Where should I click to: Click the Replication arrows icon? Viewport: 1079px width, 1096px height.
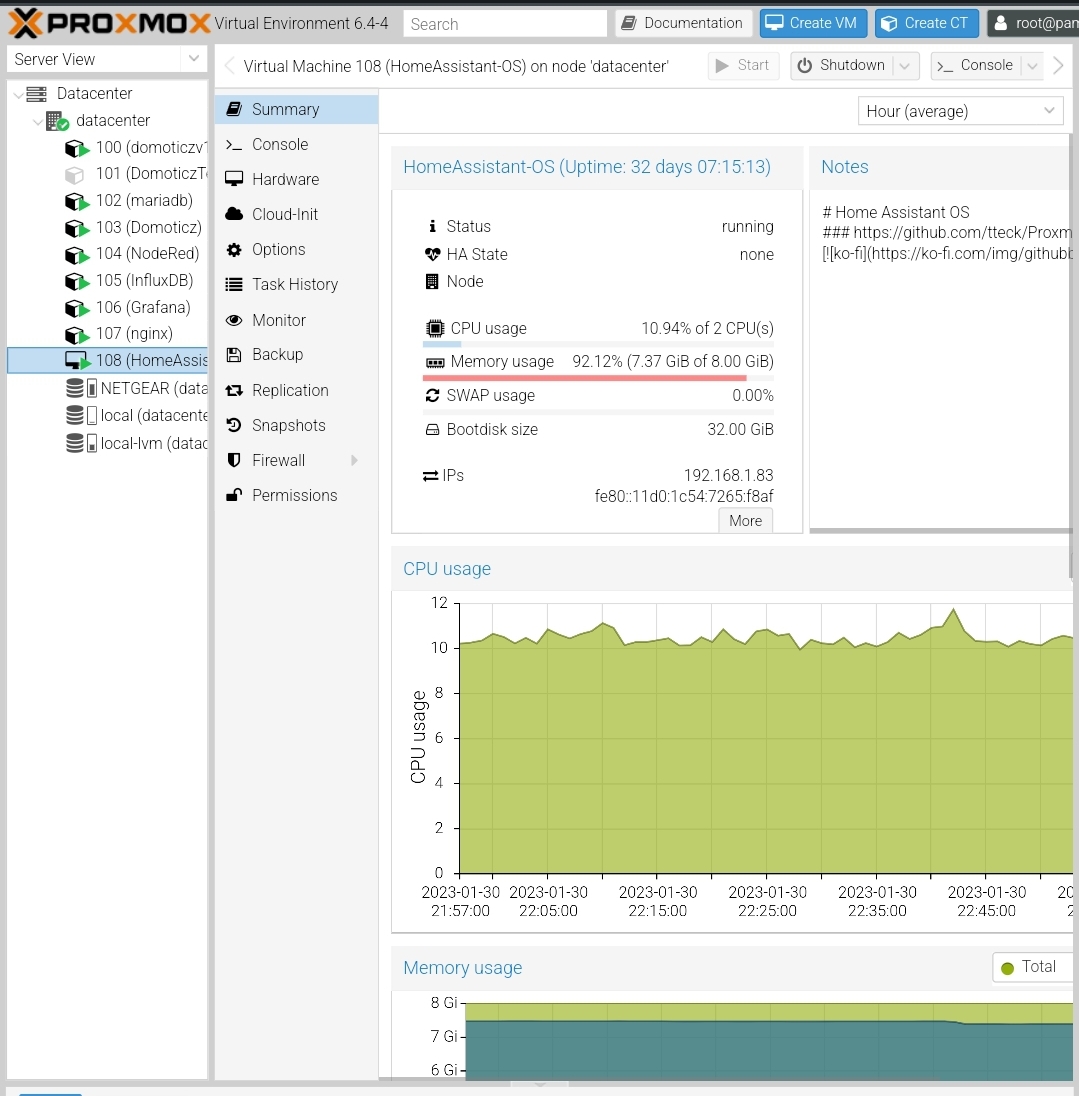(x=234, y=390)
